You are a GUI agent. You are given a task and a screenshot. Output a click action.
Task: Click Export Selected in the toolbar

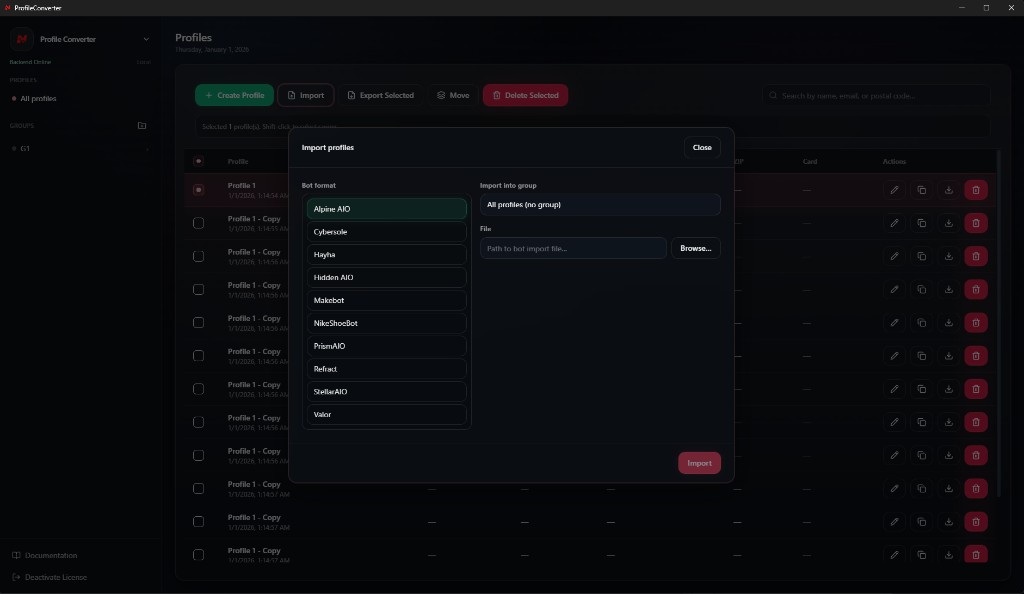[380, 95]
